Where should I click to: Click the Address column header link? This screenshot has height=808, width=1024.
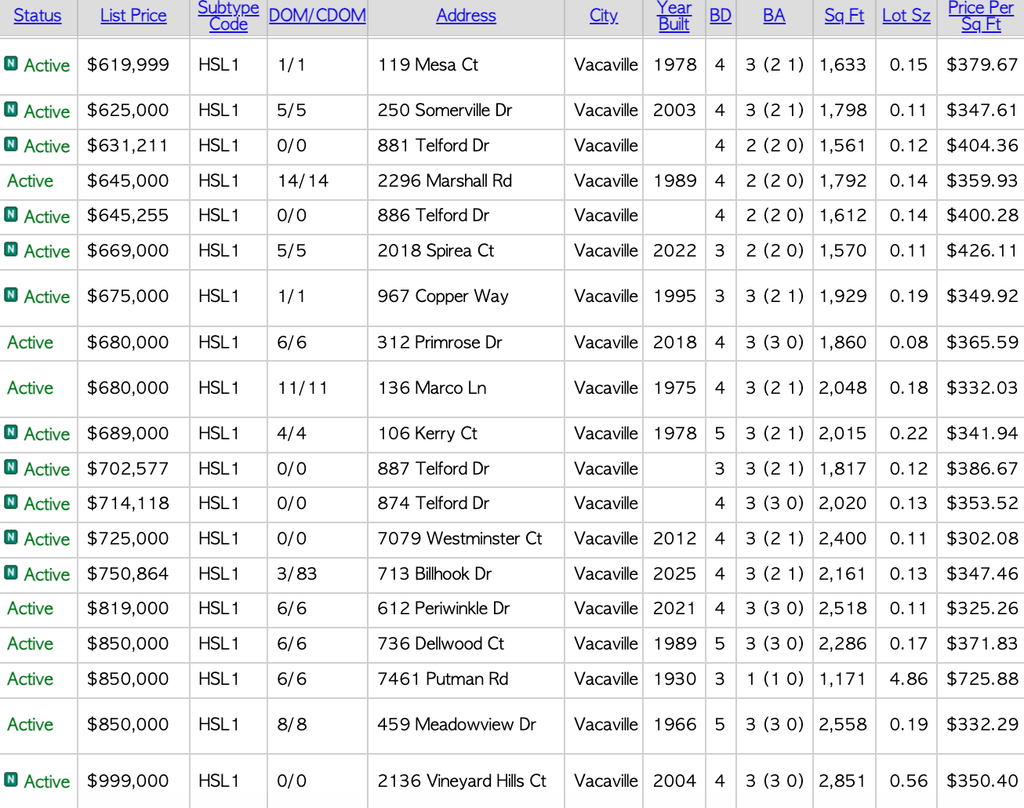tap(466, 16)
